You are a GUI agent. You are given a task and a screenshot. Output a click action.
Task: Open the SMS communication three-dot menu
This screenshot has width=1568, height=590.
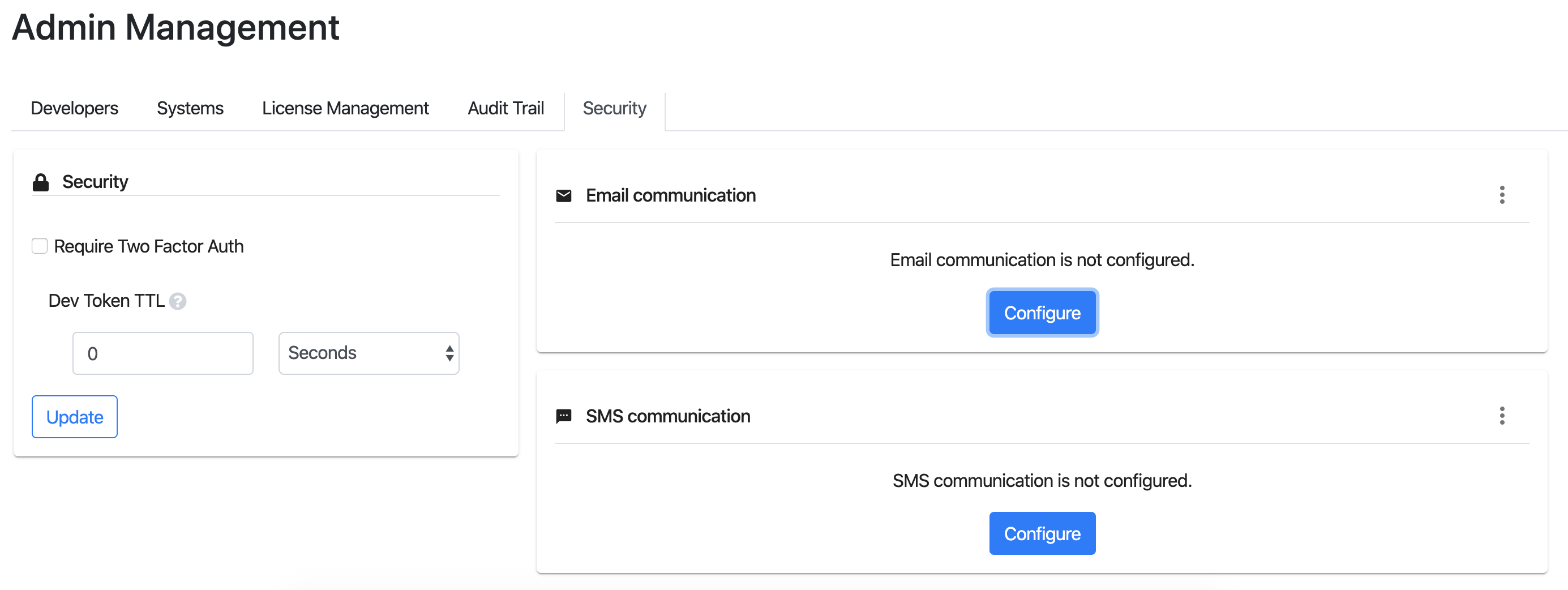1502,417
